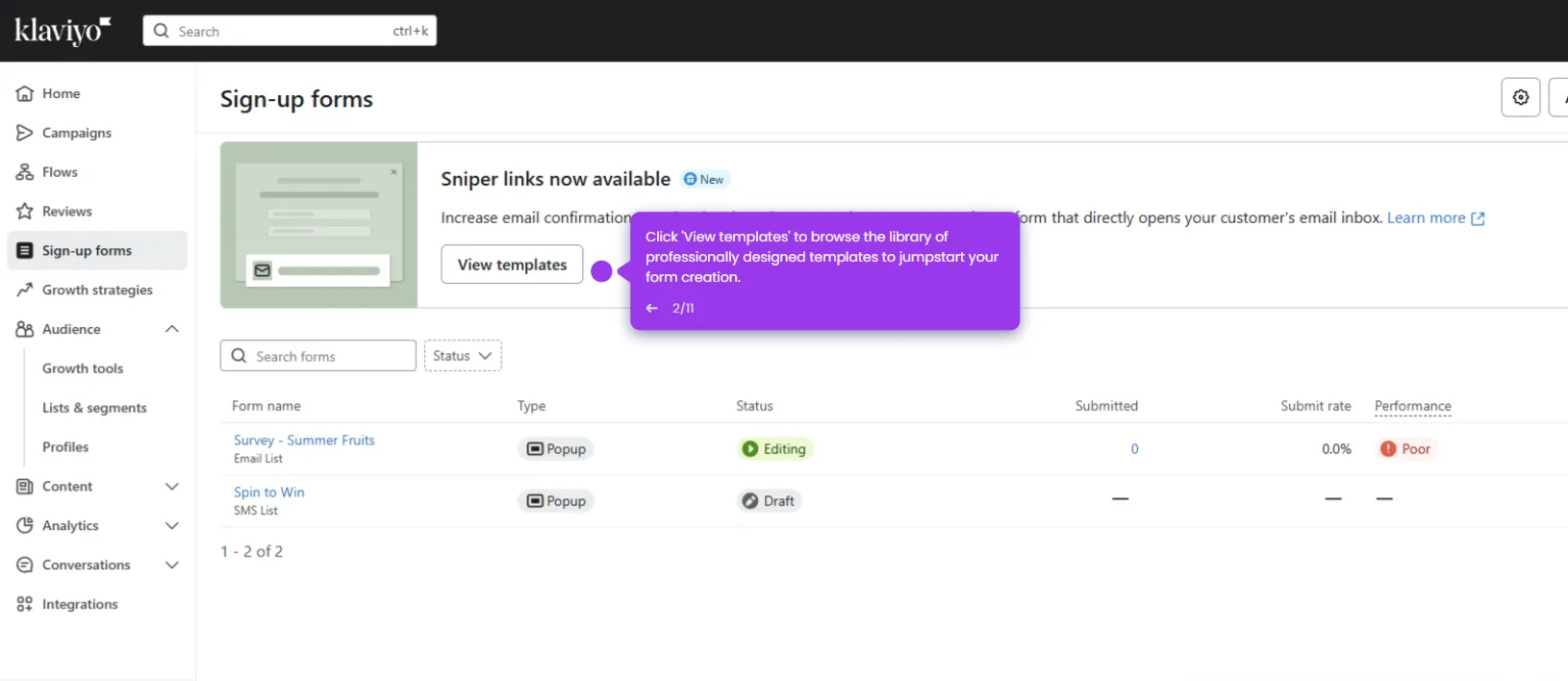The width and height of the screenshot is (1568, 681).
Task: Click the Audience people icon
Action: (25, 329)
